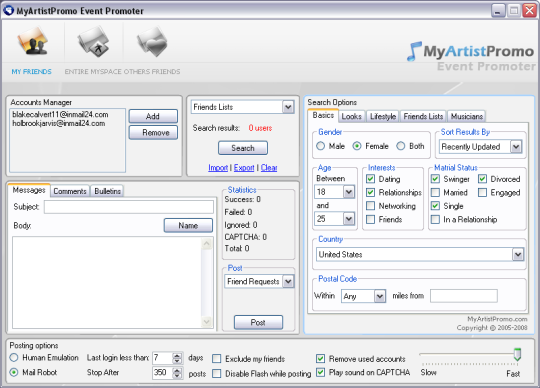Image resolution: width=540 pixels, height=388 pixels.
Task: Toggle the Single status checkbox
Action: (x=435, y=206)
